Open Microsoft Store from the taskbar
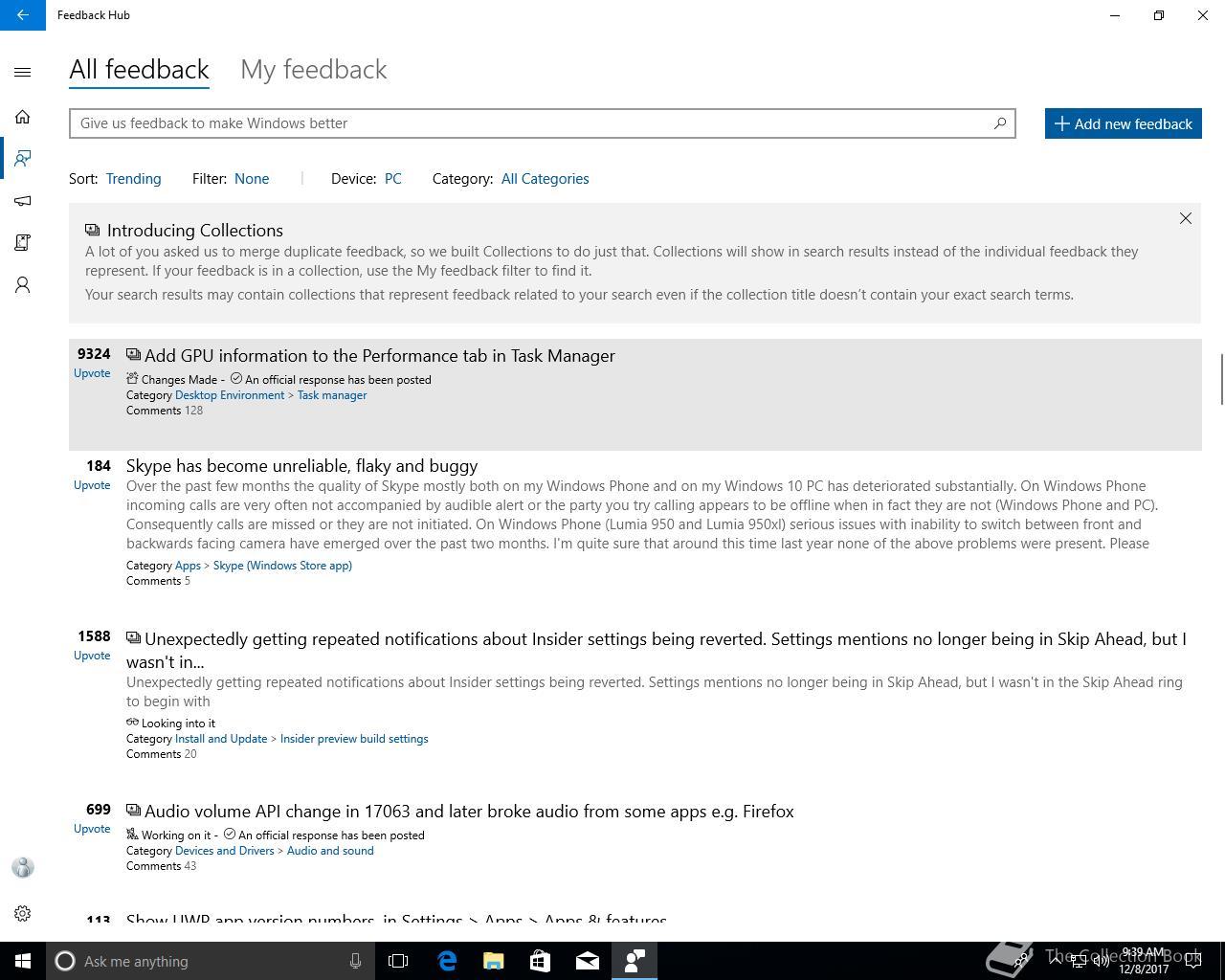 (541, 961)
